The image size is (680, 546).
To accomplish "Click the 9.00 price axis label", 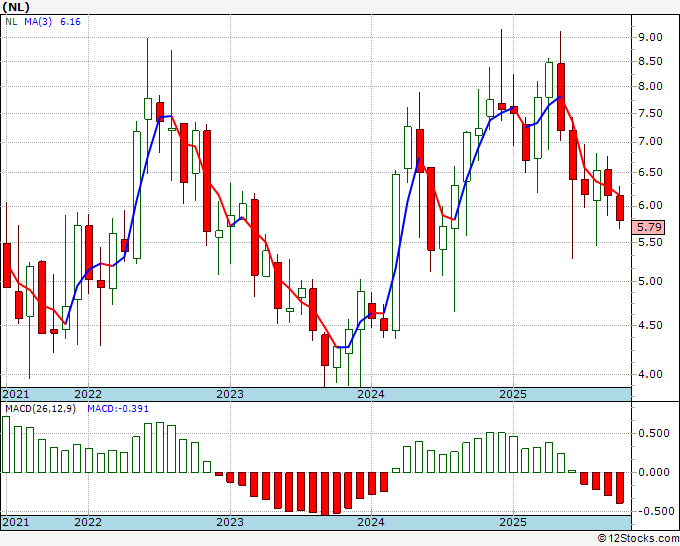I will pyautogui.click(x=650, y=37).
